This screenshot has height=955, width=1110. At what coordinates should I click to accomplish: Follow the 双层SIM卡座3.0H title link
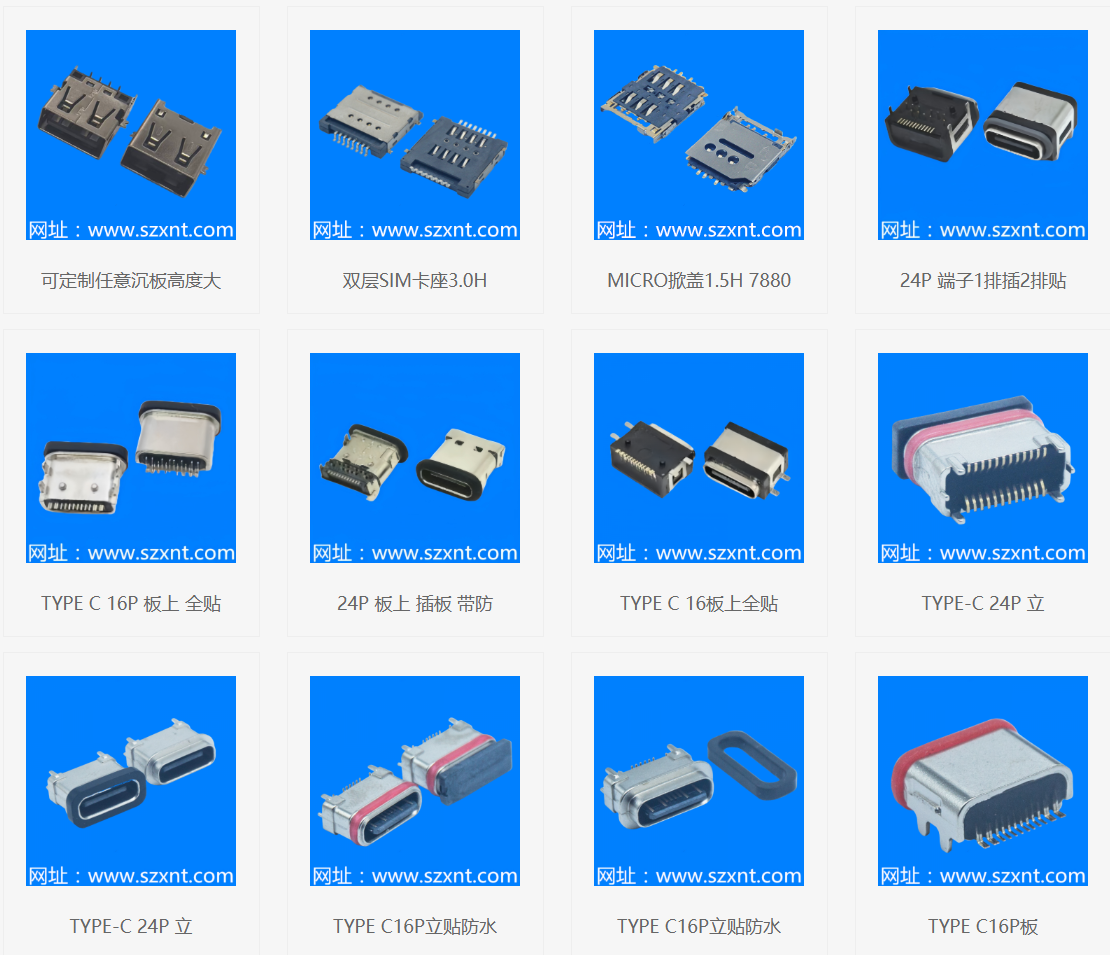point(415,281)
